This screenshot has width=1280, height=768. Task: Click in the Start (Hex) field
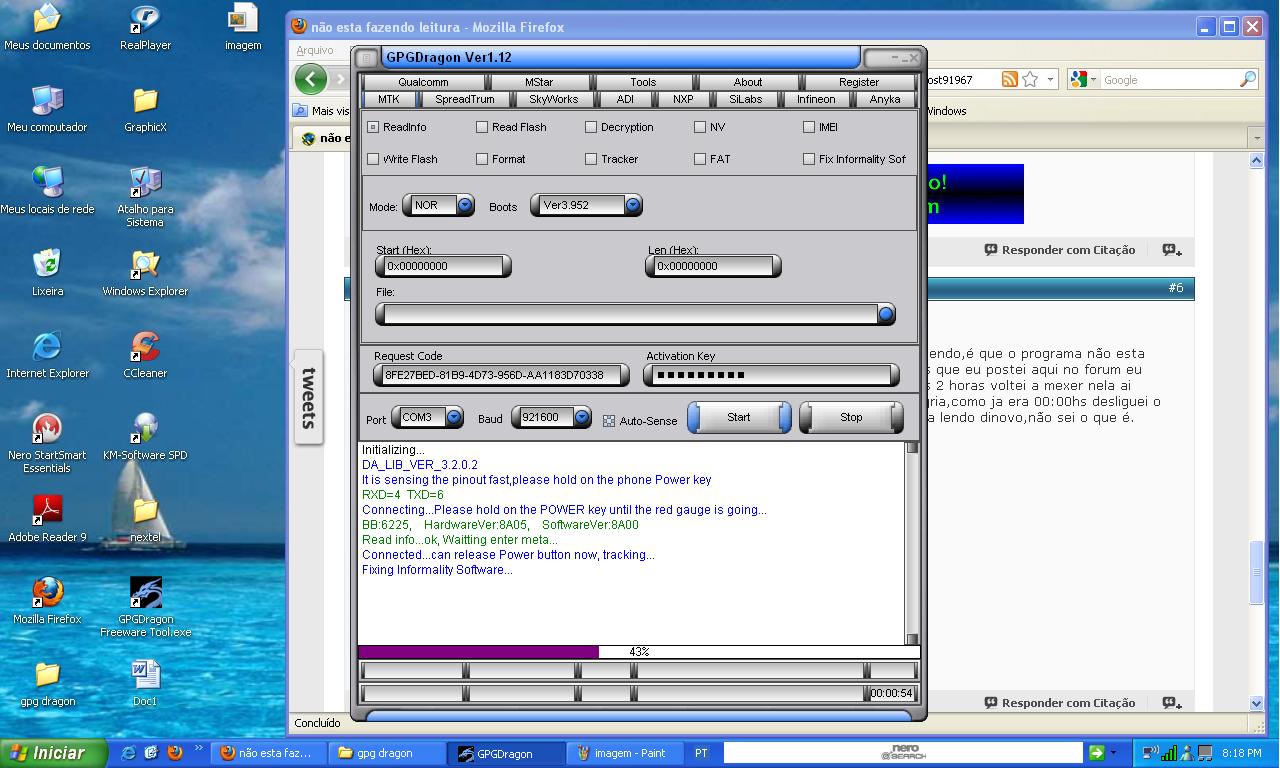click(443, 266)
